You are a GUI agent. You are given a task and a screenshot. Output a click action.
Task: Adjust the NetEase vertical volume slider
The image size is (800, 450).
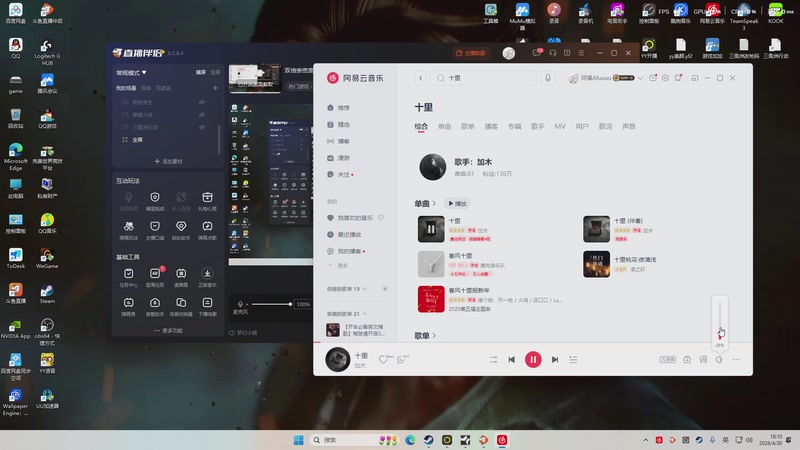coord(720,320)
